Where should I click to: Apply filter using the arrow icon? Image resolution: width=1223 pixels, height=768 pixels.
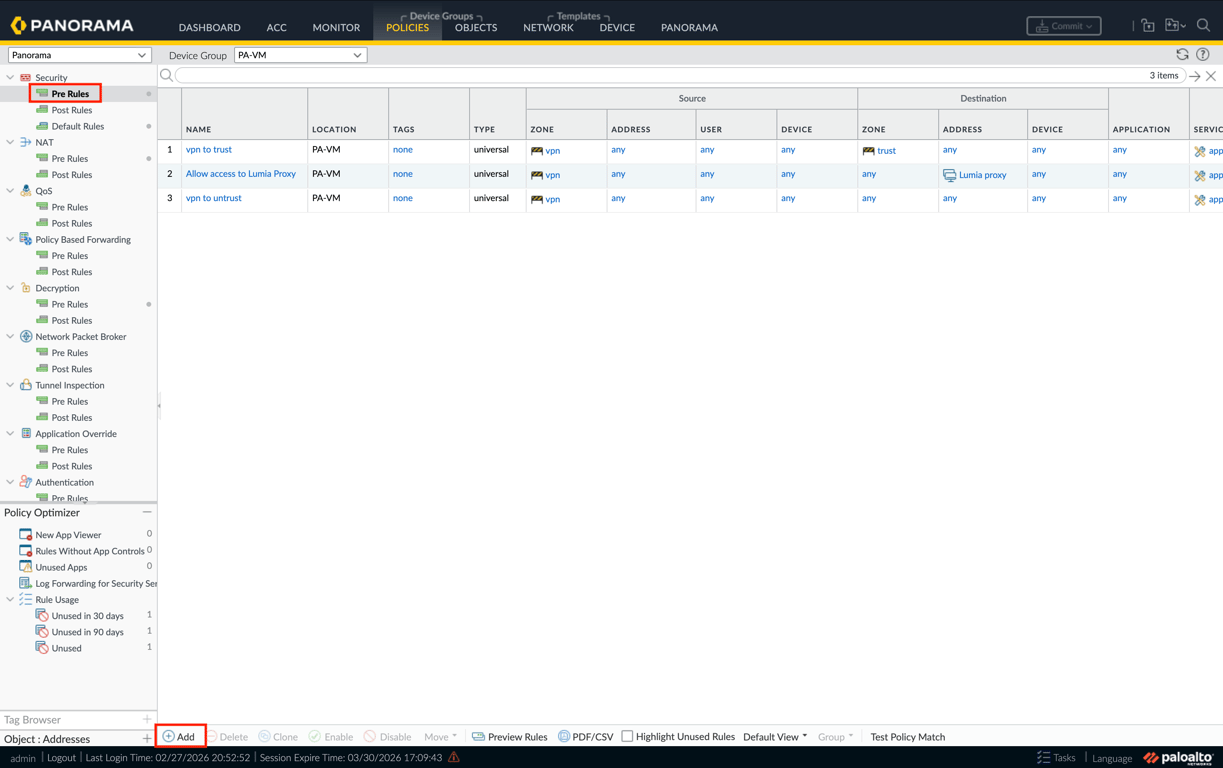[1195, 76]
